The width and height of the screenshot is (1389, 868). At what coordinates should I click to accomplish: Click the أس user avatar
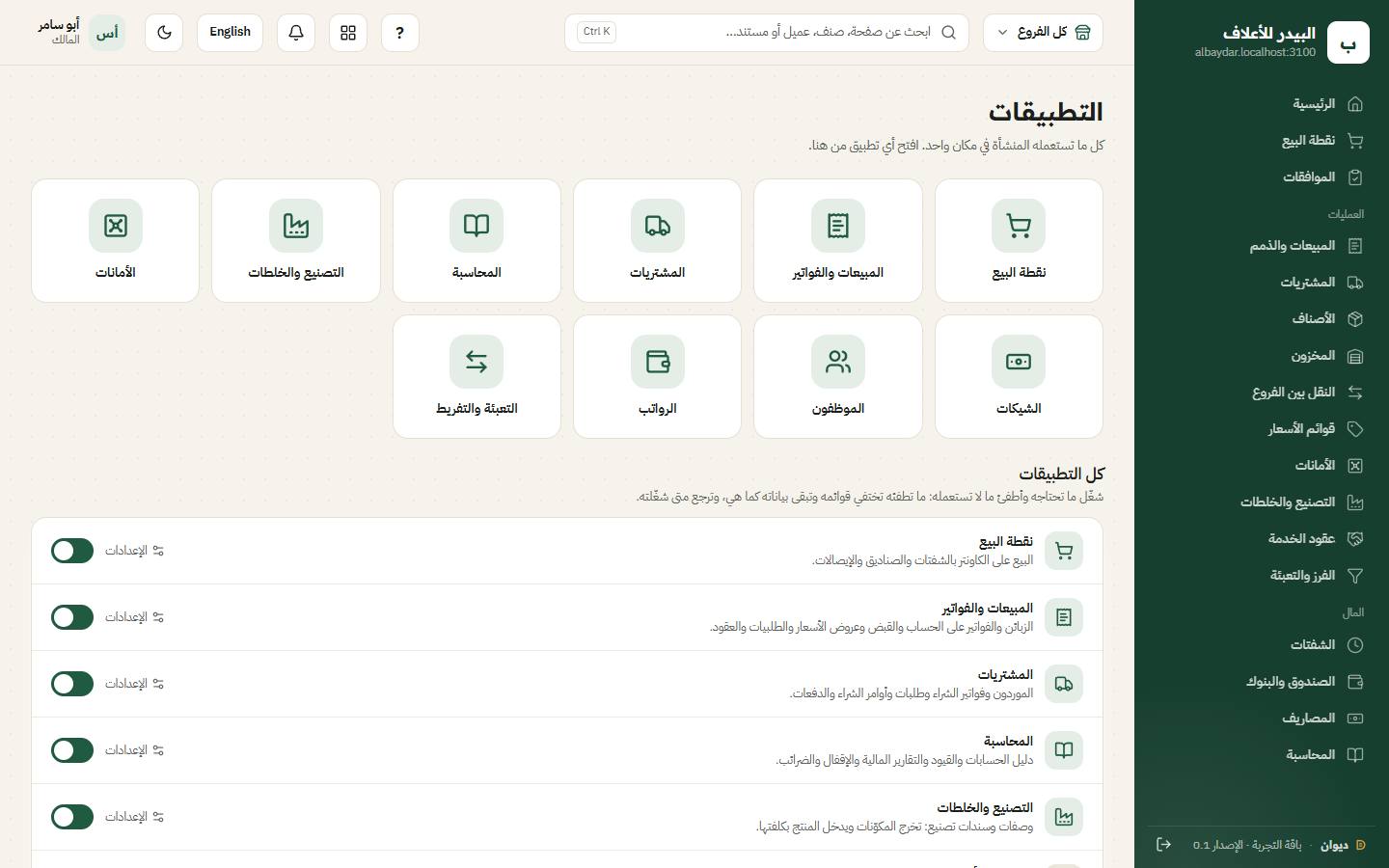tap(107, 33)
